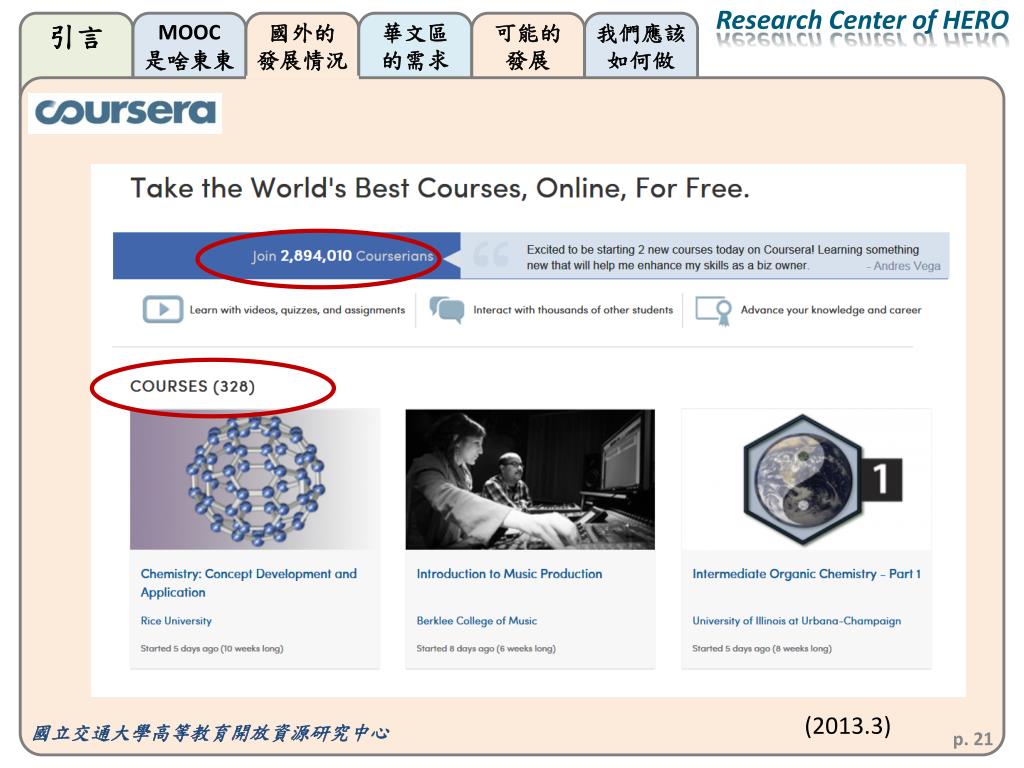The image size is (1024, 768).
Task: Click the 國立交通大學高等教育開放資源研究中心 footer text
Action: (210, 733)
